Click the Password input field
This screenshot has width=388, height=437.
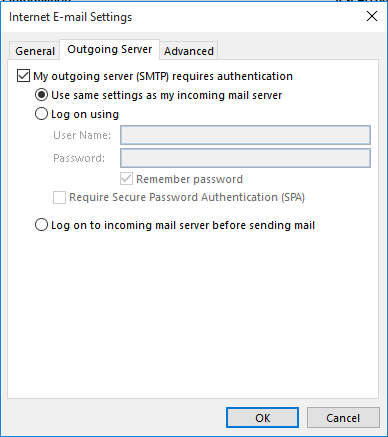pos(245,158)
